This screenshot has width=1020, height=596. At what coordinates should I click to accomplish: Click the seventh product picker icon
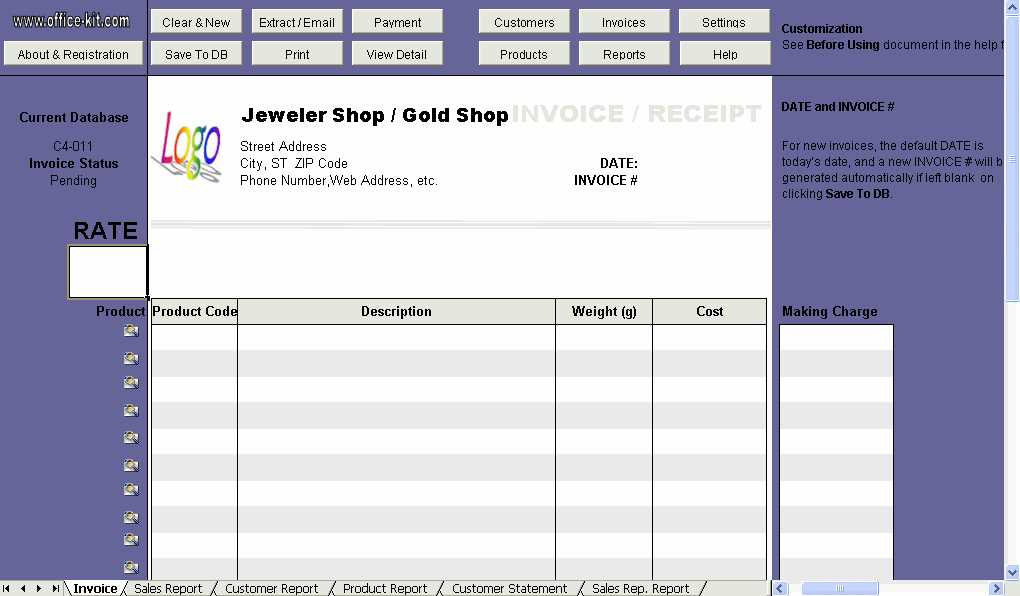[131, 489]
